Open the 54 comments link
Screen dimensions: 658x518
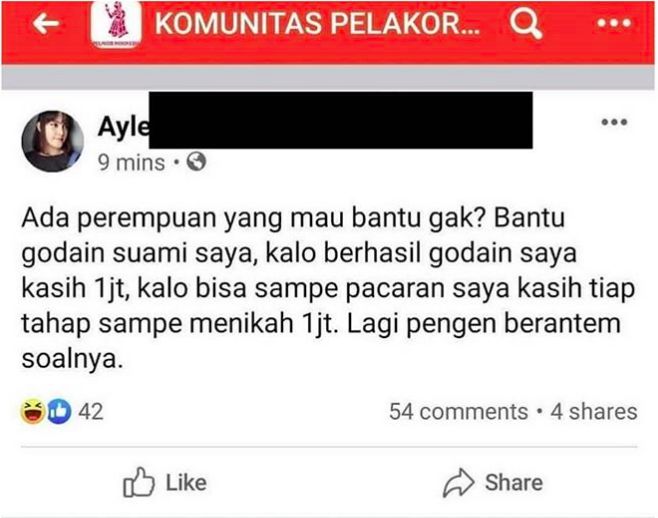point(458,412)
